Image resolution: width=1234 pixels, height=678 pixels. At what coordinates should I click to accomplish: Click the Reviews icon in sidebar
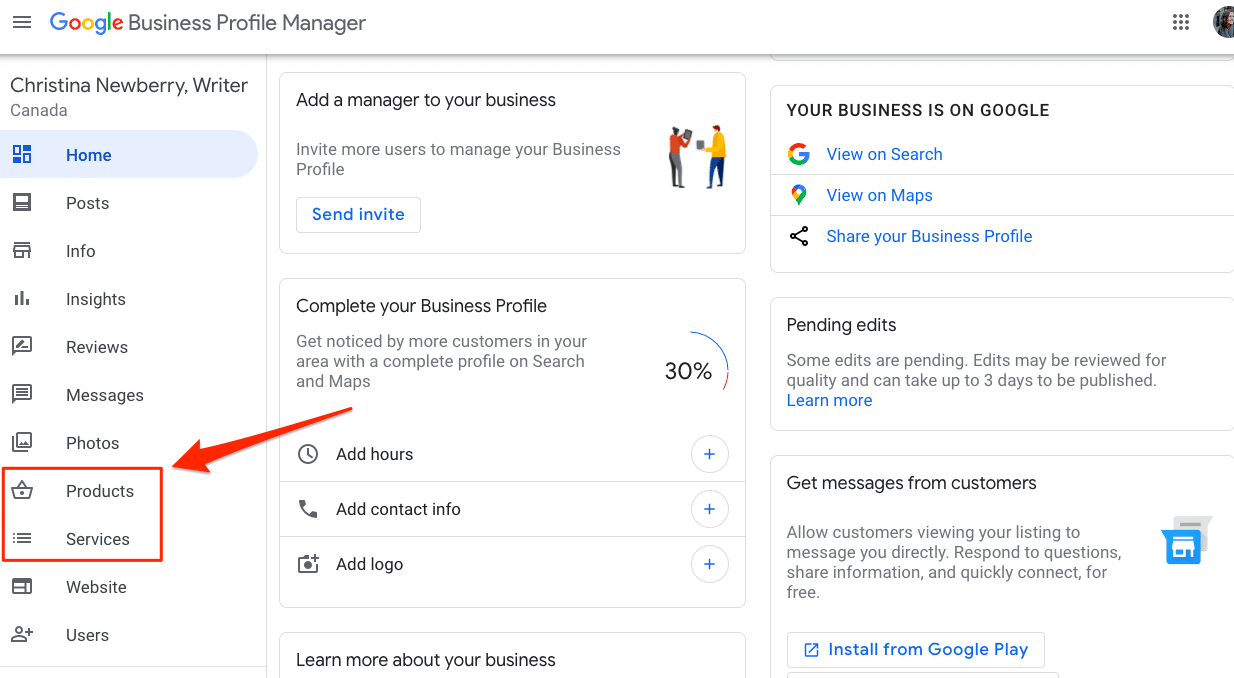click(x=22, y=346)
